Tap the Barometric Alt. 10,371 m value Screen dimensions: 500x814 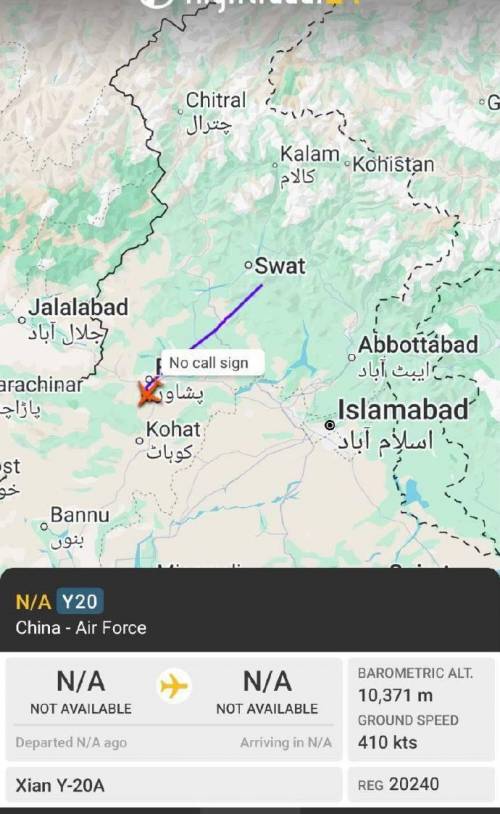(x=396, y=695)
